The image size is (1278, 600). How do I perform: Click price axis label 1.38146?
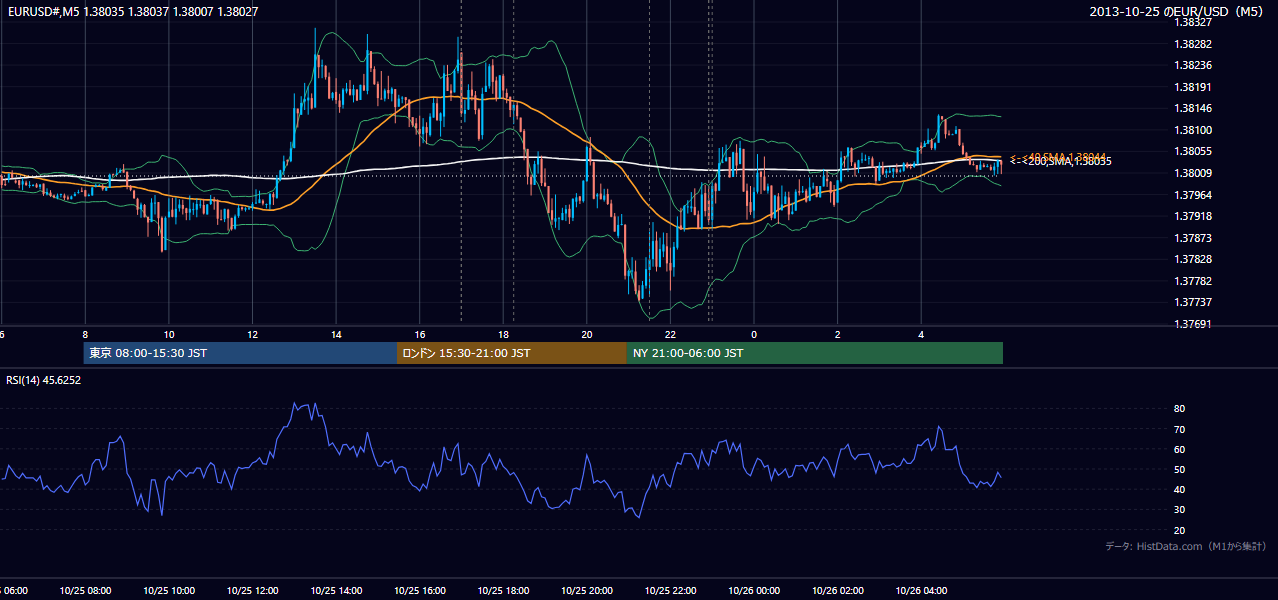[x=1193, y=108]
